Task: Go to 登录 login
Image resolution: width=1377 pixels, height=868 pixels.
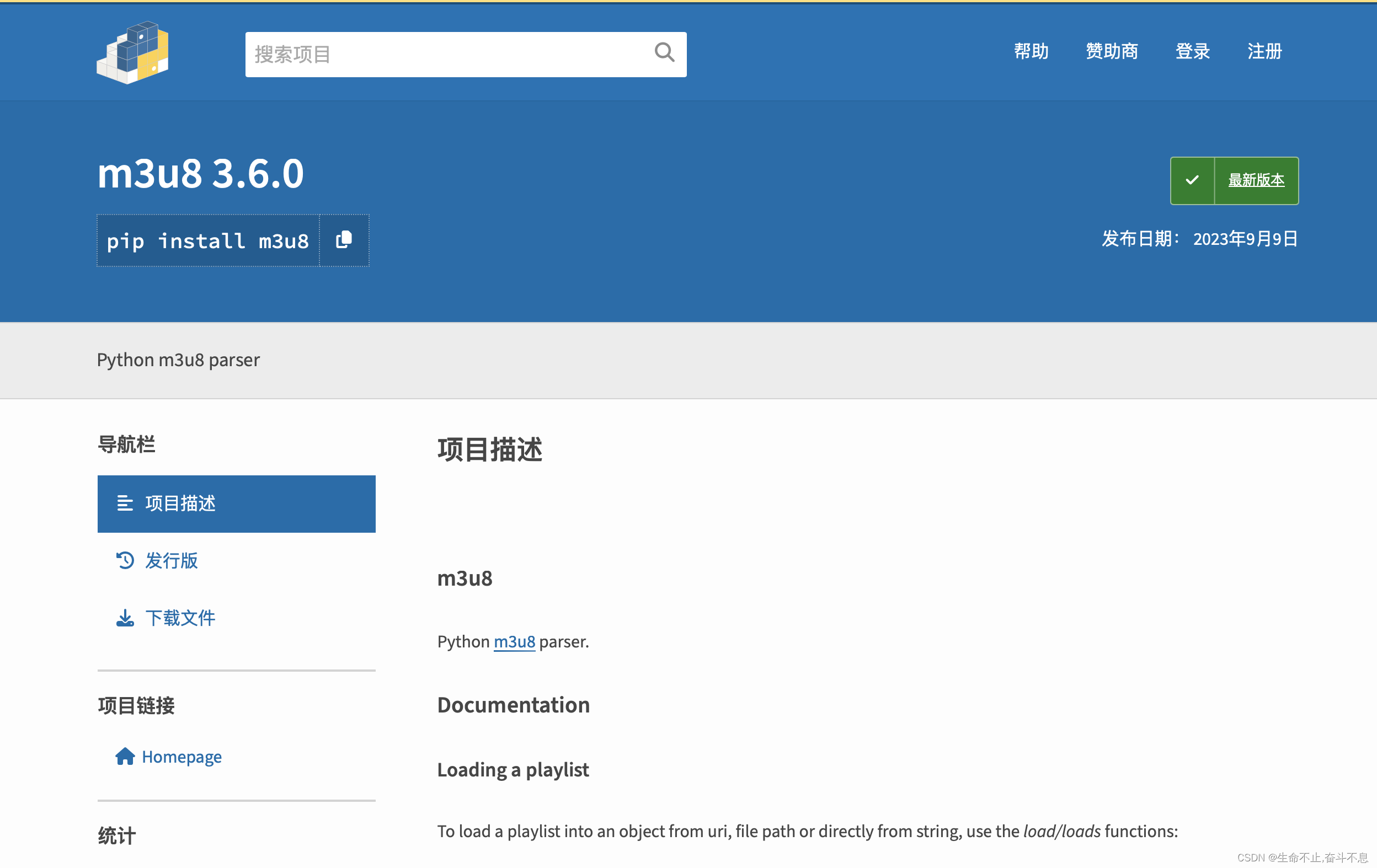Action: [1192, 51]
